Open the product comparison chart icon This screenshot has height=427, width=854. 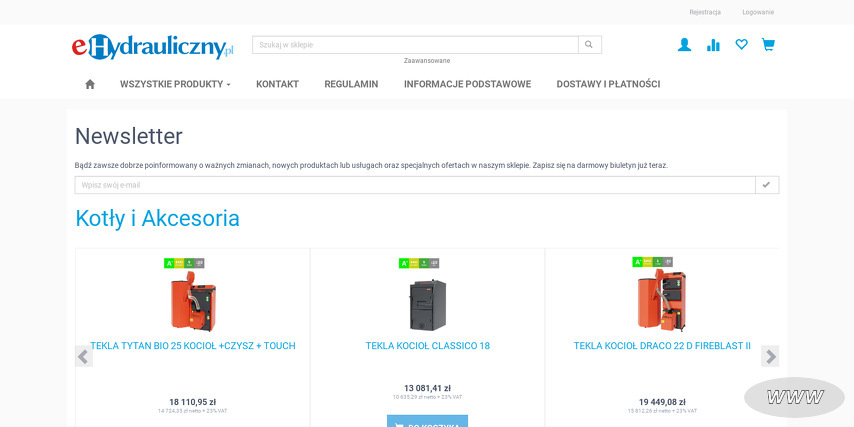713,45
